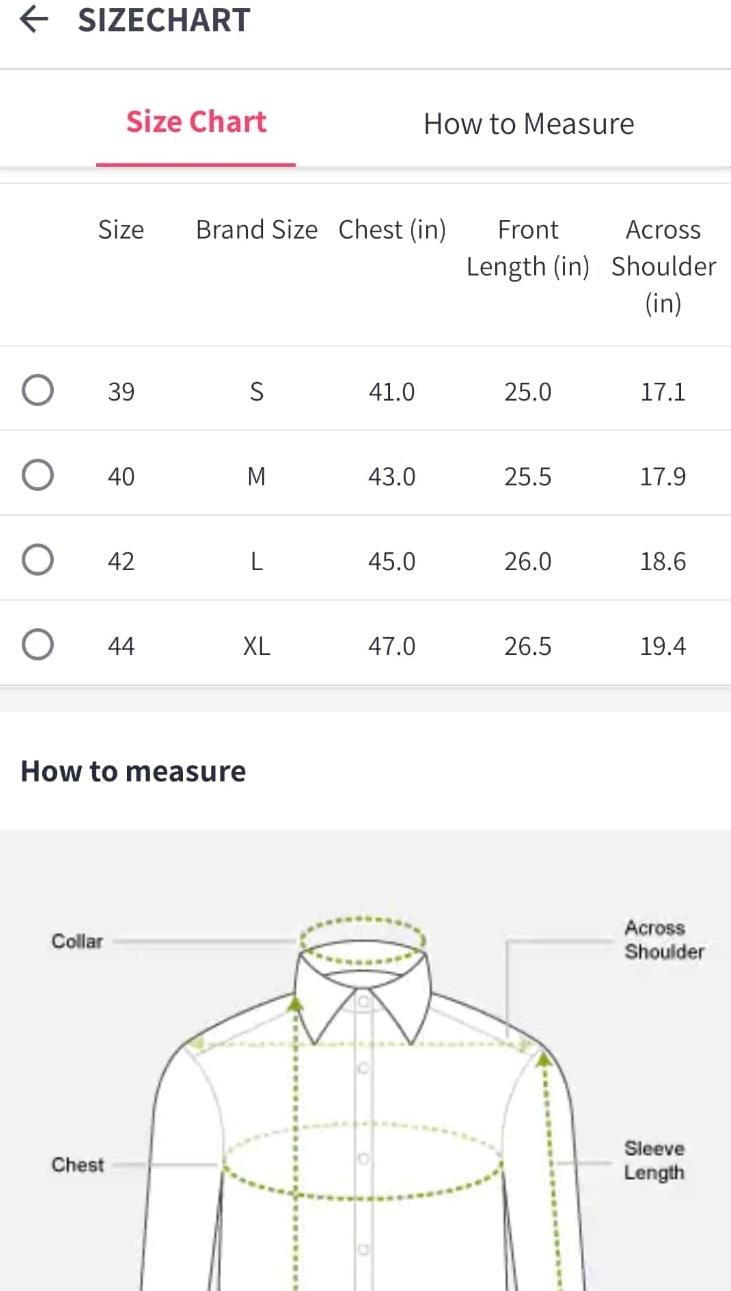This screenshot has width=731, height=1291.
Task: Tap the Sleeve Length diagram label
Action: tap(654, 1160)
